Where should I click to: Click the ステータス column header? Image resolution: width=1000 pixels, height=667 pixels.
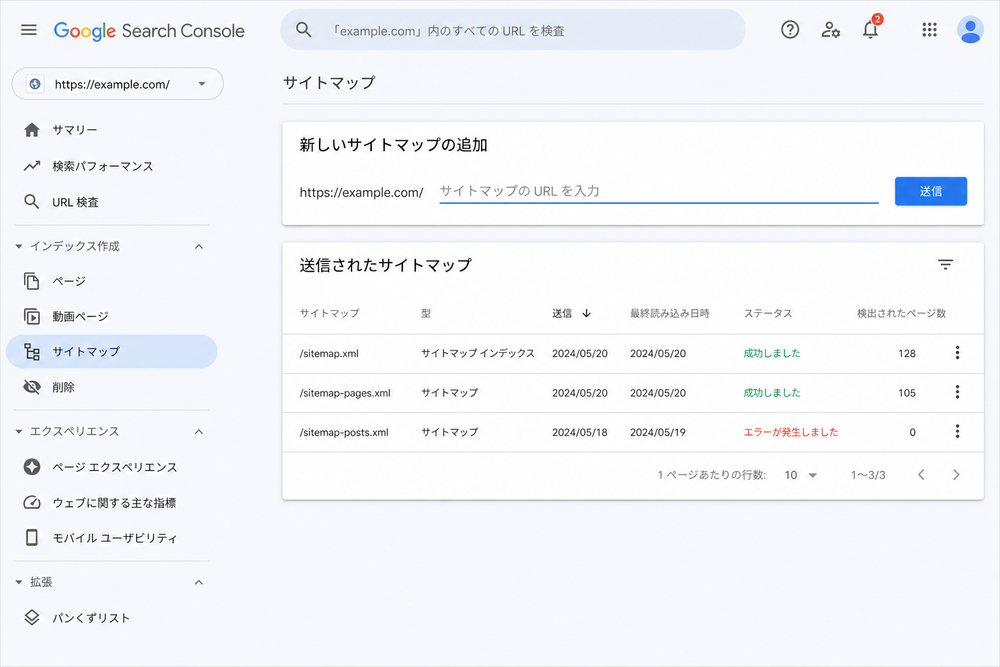[768, 313]
